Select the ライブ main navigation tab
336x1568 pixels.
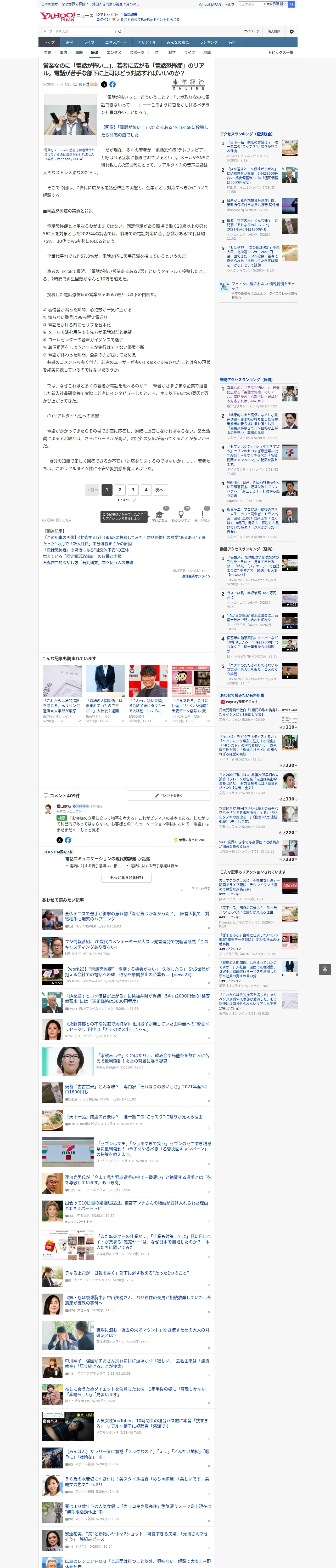89,43
